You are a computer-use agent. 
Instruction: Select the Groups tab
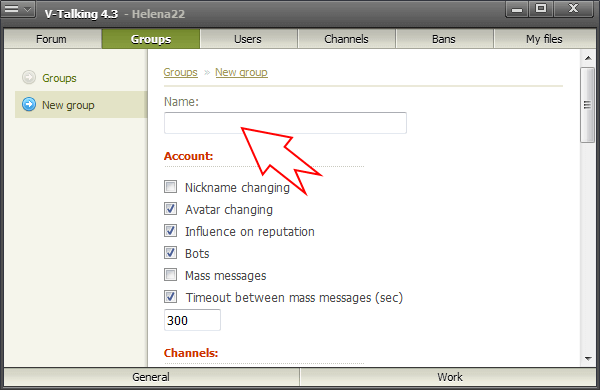[x=151, y=39]
